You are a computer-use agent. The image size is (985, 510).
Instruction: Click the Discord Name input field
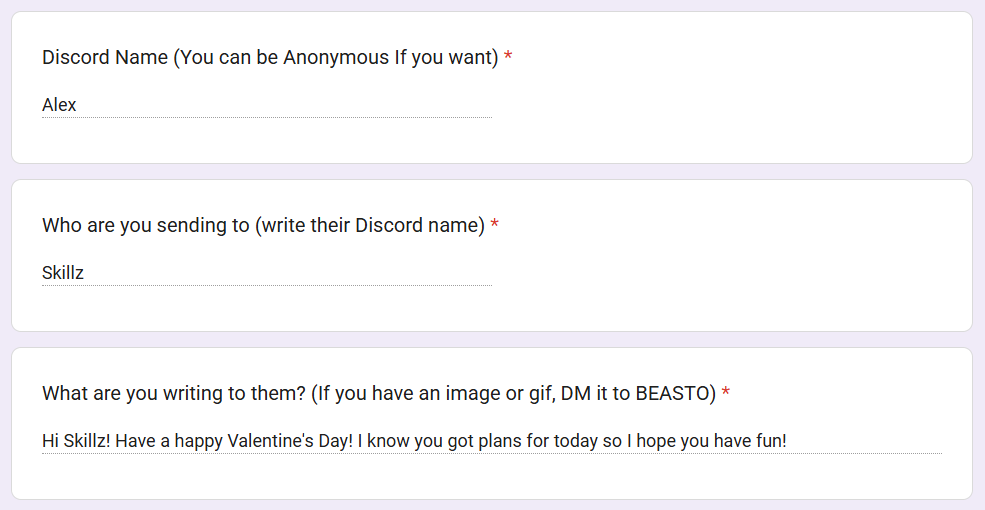[266, 105]
